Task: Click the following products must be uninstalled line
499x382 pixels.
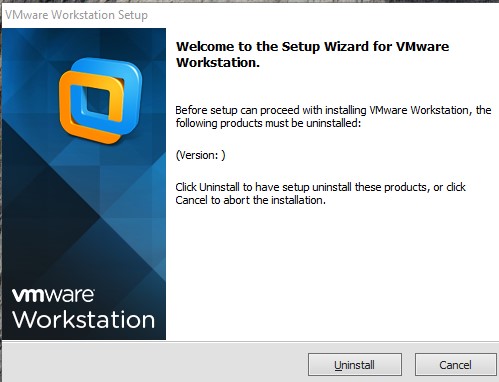Action: [268, 123]
